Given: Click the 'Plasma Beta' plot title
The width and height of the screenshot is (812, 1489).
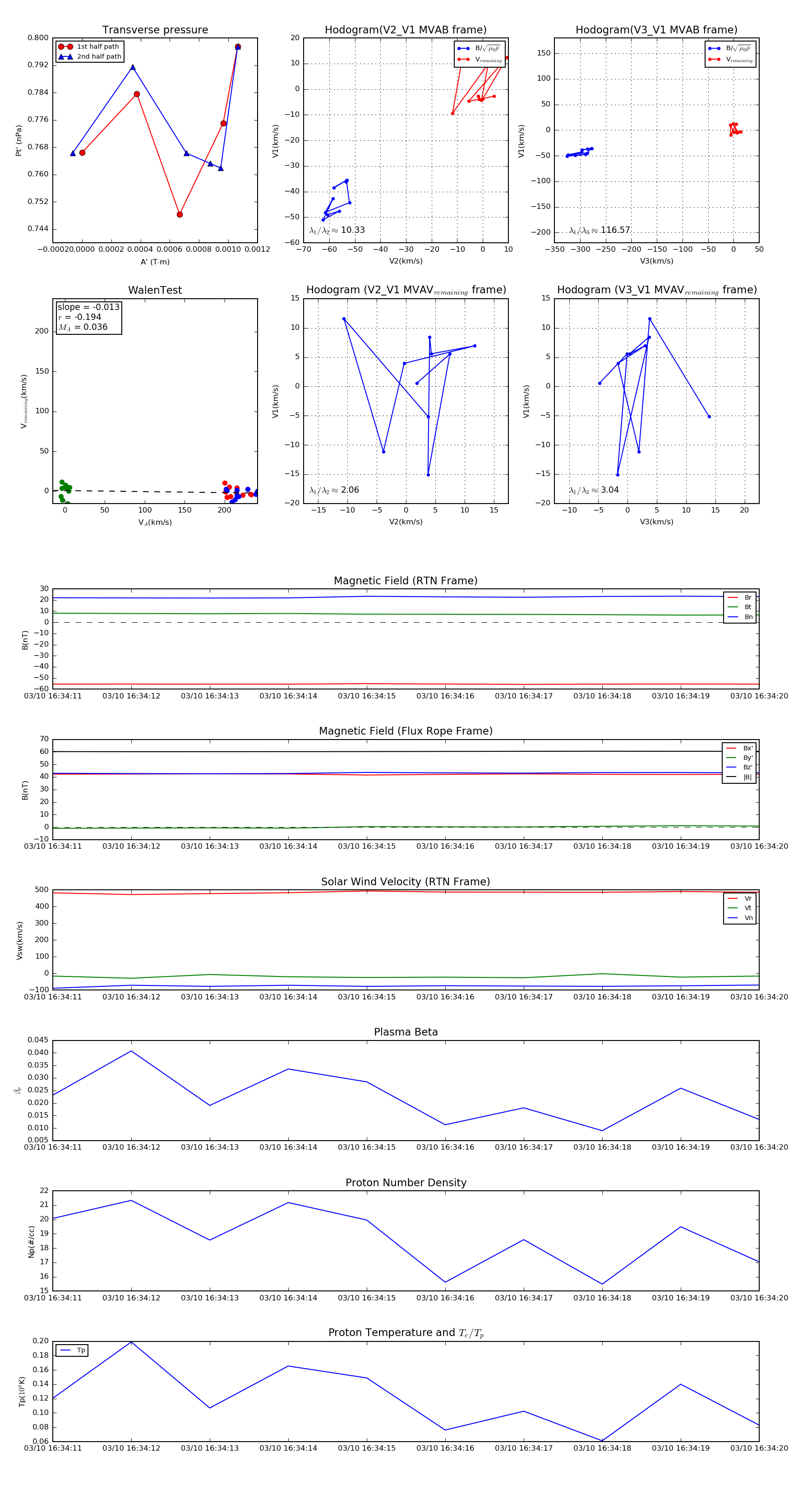Looking at the screenshot, I should point(406,1032).
